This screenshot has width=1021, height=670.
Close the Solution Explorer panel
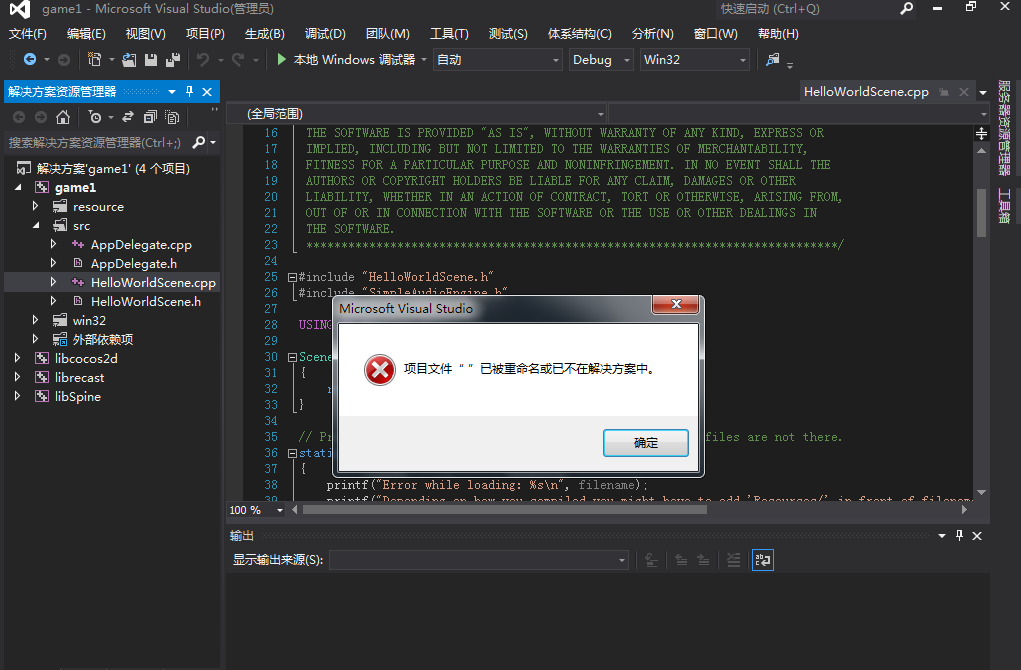207,92
